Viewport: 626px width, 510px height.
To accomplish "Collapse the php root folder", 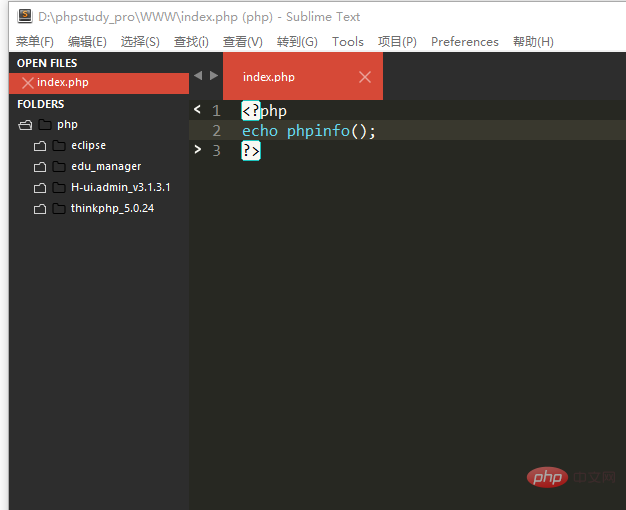I will 25,125.
